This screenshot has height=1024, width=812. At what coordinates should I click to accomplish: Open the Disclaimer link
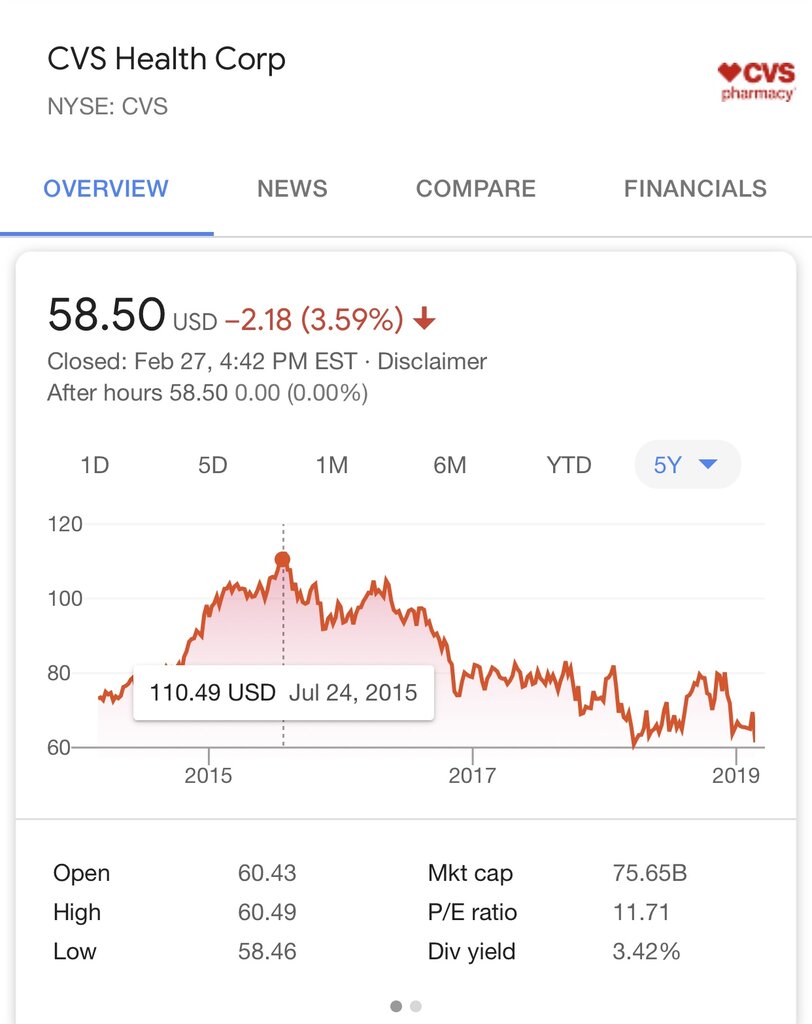(432, 361)
